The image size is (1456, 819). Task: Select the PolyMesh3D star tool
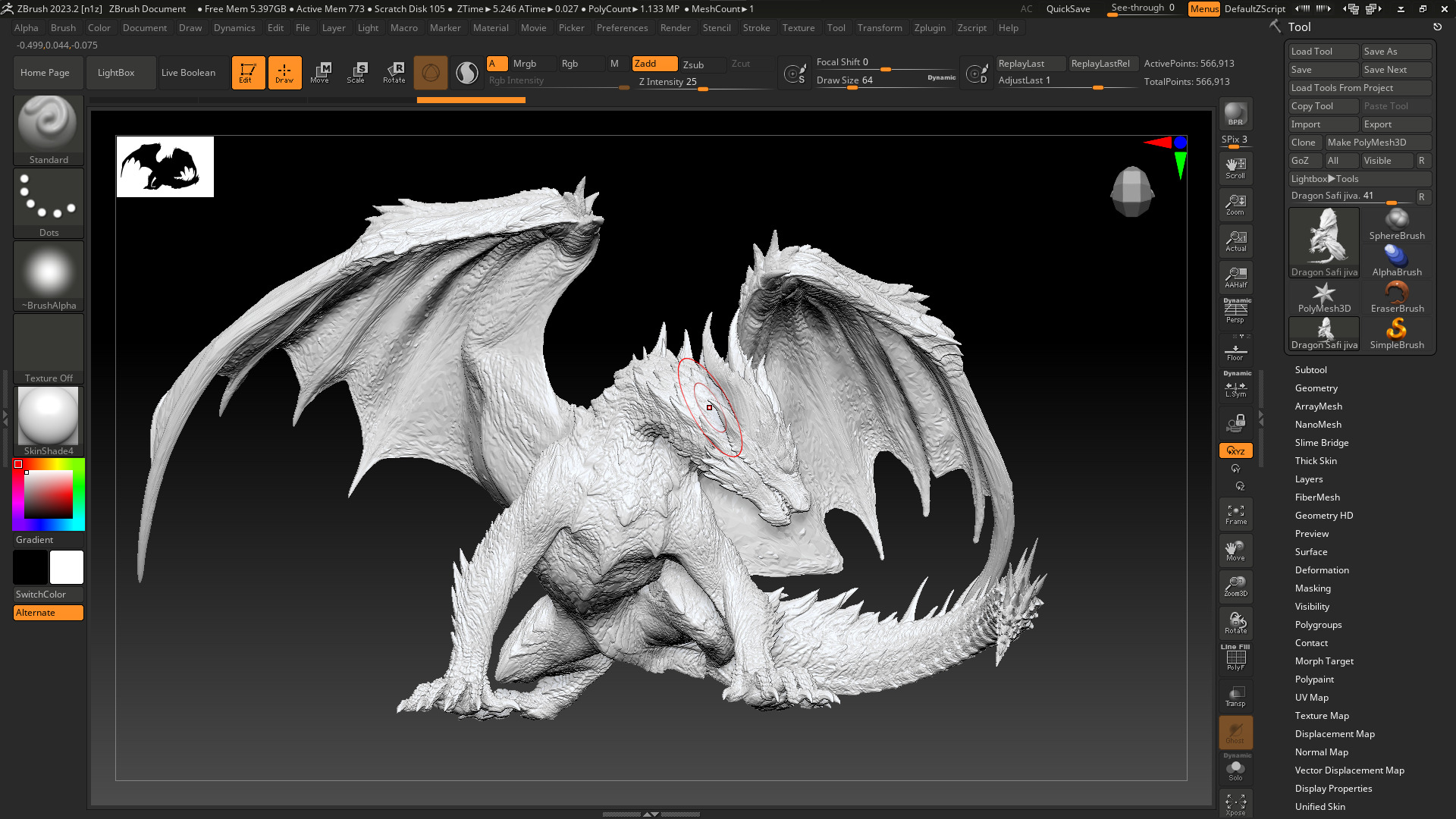click(x=1324, y=297)
